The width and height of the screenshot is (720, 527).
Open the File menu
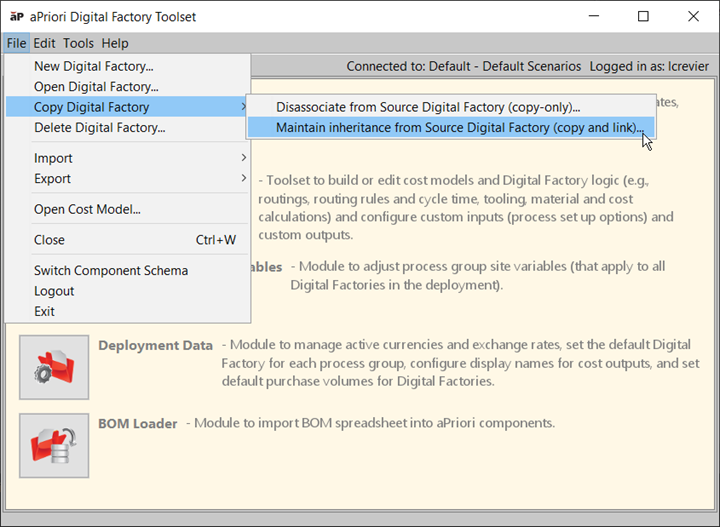(x=16, y=43)
